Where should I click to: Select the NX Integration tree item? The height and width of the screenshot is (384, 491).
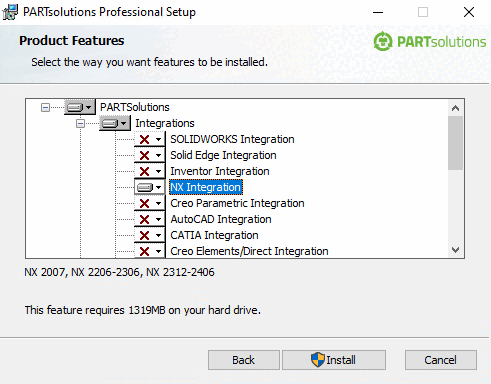coord(206,187)
